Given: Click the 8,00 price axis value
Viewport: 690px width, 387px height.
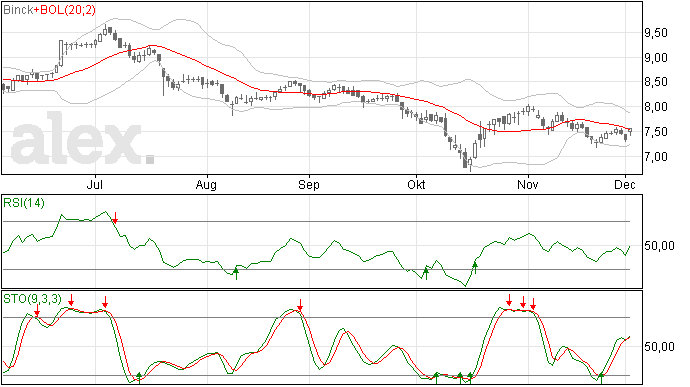Looking at the screenshot, I should (x=656, y=107).
